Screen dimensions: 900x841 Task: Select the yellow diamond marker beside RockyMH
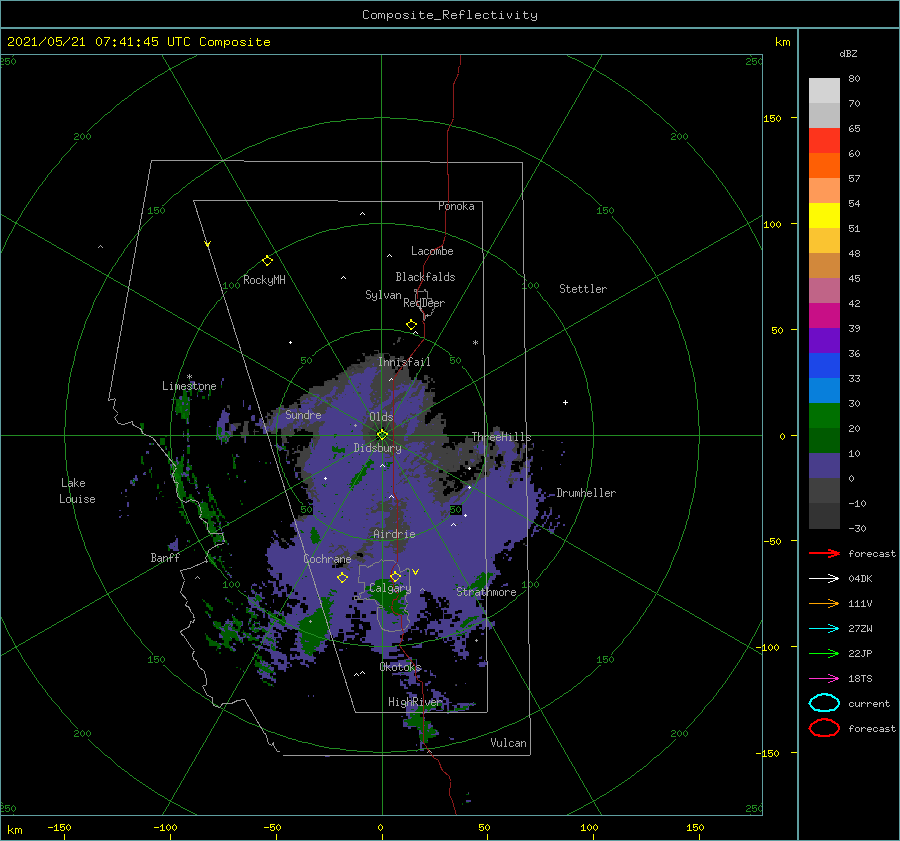267,261
